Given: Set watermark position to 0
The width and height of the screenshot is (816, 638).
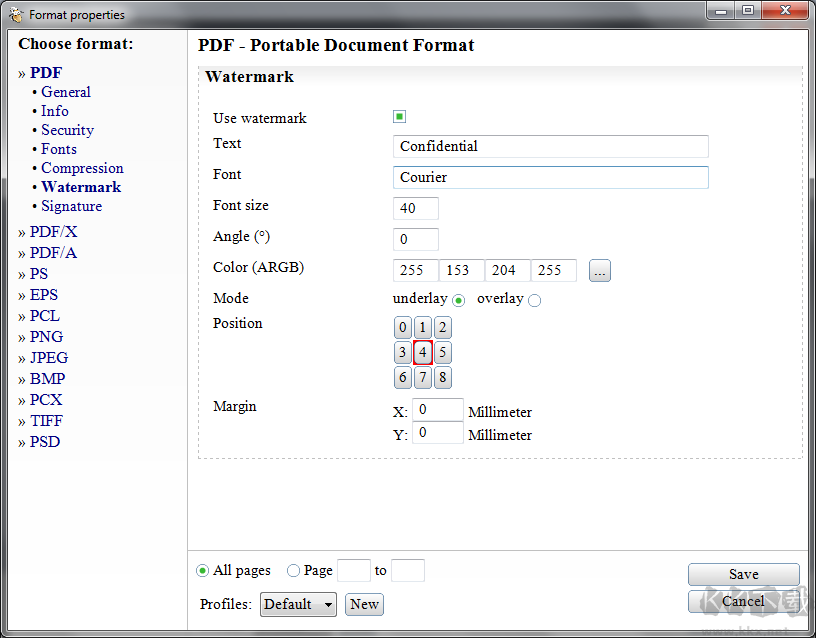Looking at the screenshot, I should [x=402, y=327].
